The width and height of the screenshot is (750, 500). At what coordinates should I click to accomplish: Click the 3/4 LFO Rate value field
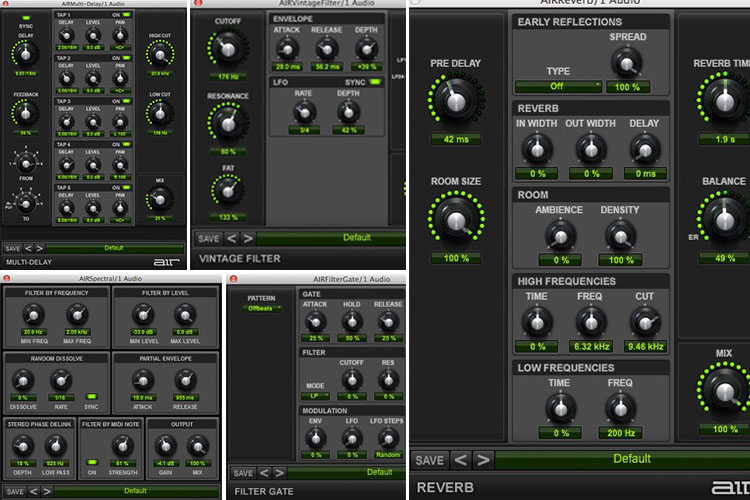point(304,130)
